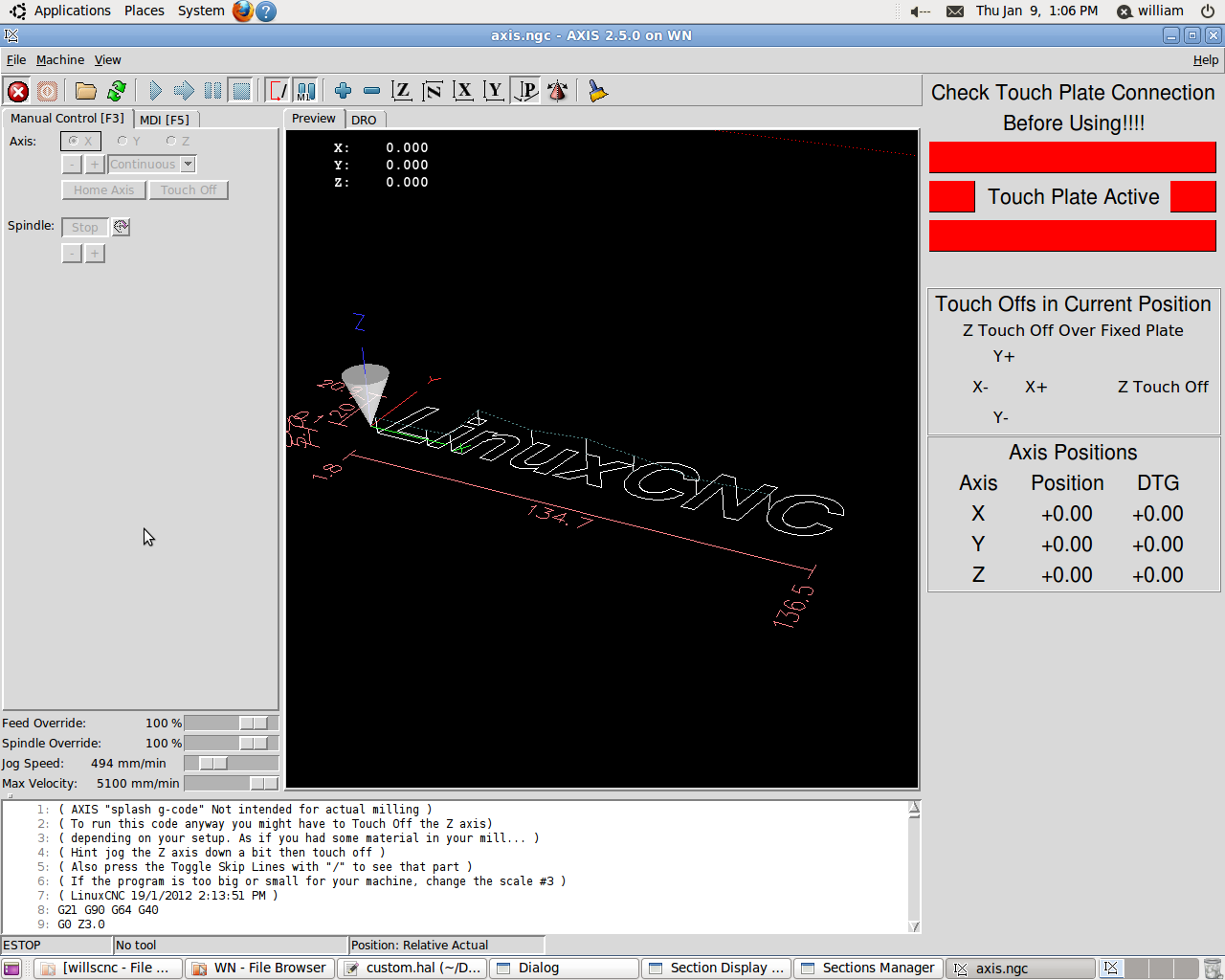
Task: Click X- touch off button
Action: (980, 387)
